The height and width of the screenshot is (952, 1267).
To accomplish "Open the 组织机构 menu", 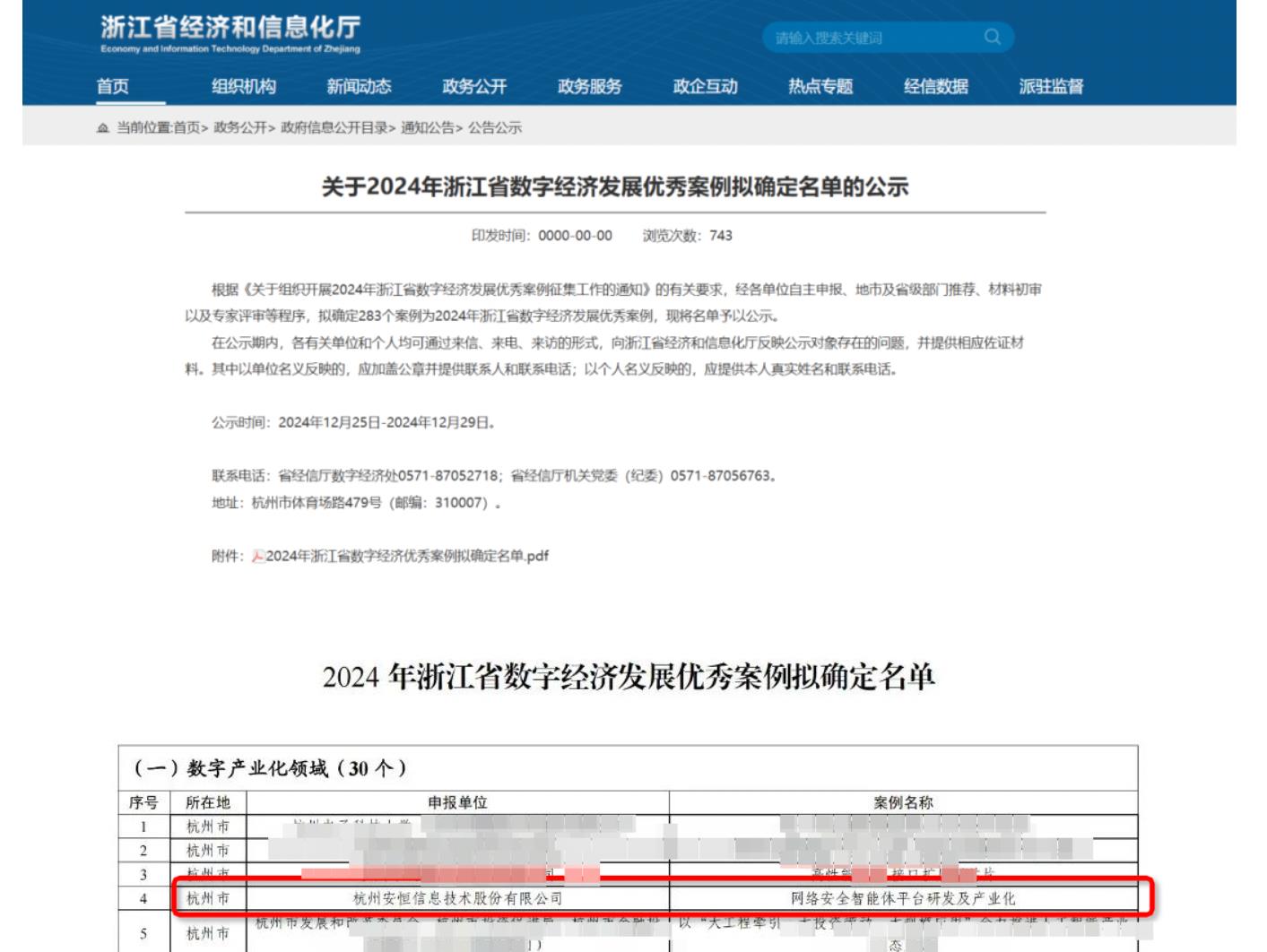I will 244,87.
